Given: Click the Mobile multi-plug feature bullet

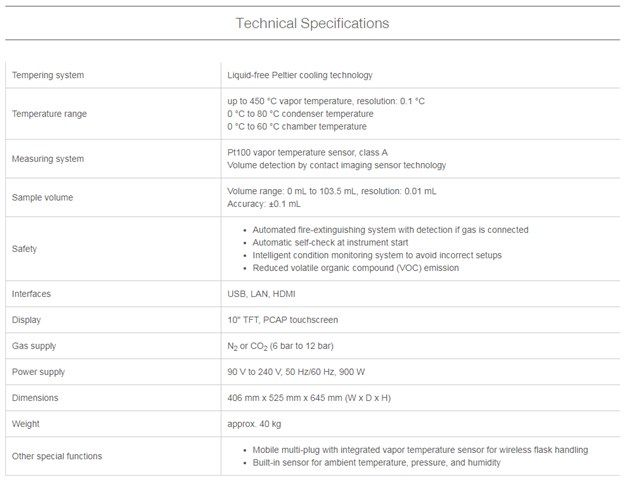Looking at the screenshot, I should coord(420,450).
